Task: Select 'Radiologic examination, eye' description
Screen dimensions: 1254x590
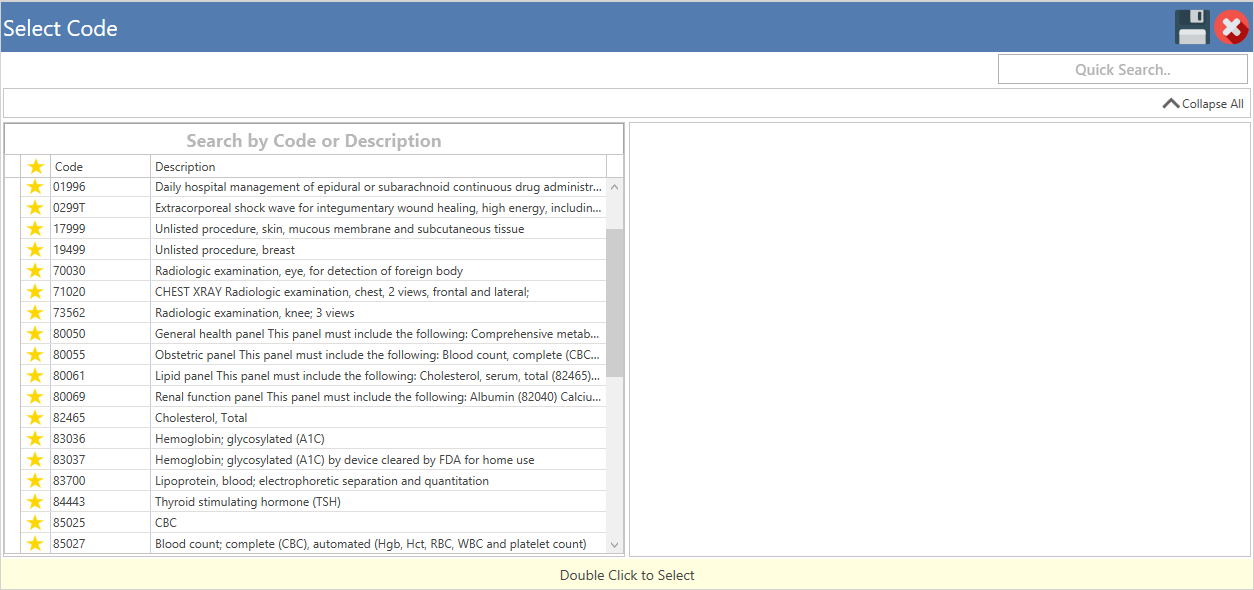Action: tap(378, 271)
